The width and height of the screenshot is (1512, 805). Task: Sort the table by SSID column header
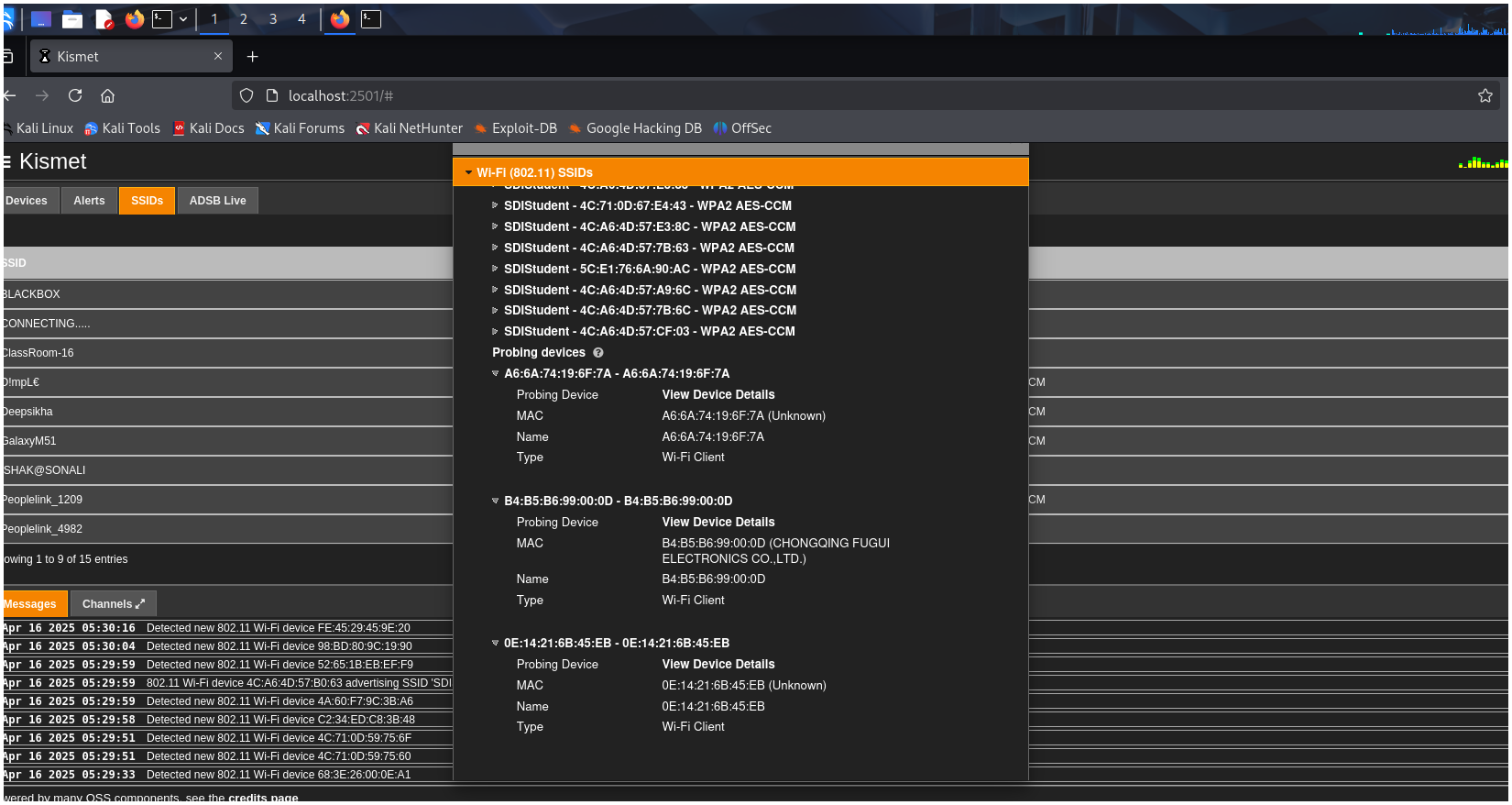[x=227, y=263]
